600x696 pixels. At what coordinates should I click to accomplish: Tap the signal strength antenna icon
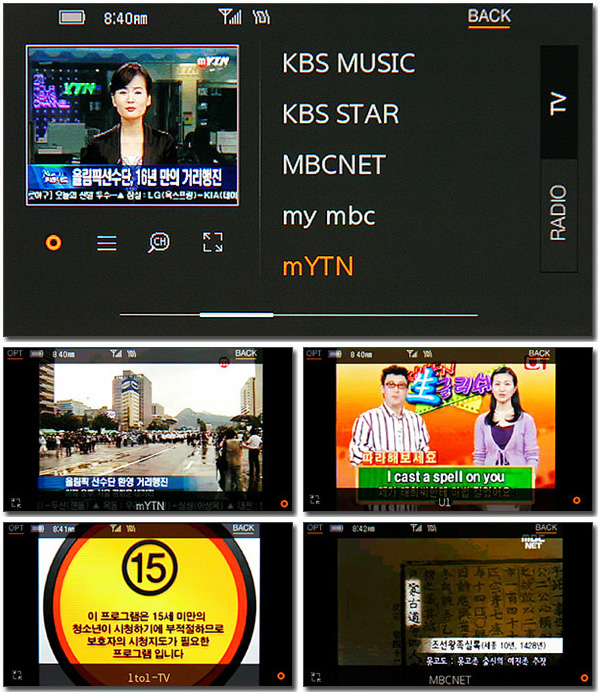coord(230,17)
